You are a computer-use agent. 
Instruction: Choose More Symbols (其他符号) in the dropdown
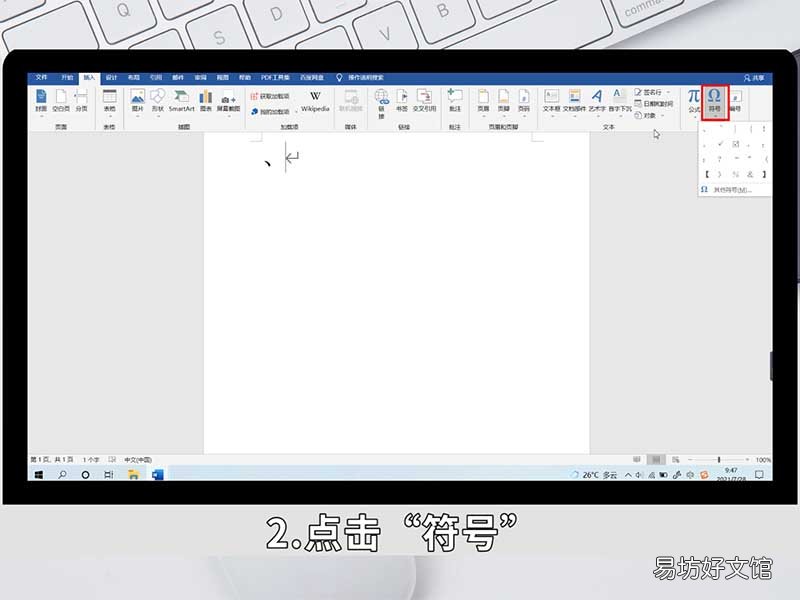pyautogui.click(x=734, y=190)
